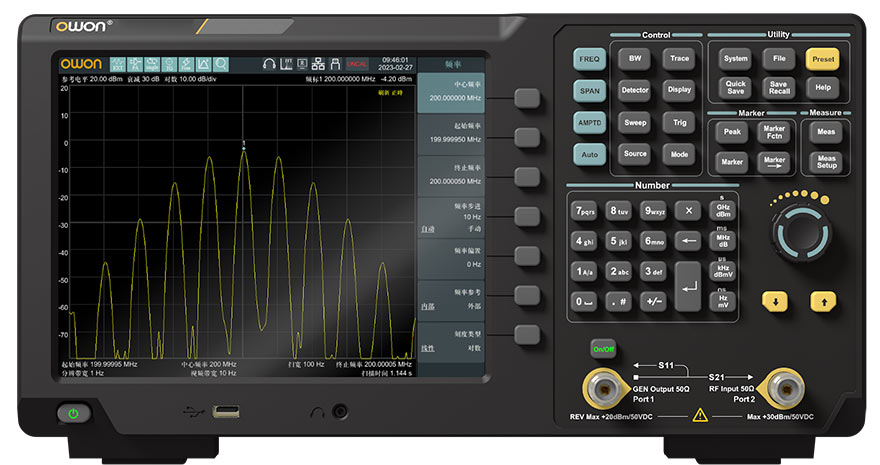This screenshot has width=880, height=465.
Task: Tap the headphone icon on screen status bar
Action: pyautogui.click(x=269, y=64)
